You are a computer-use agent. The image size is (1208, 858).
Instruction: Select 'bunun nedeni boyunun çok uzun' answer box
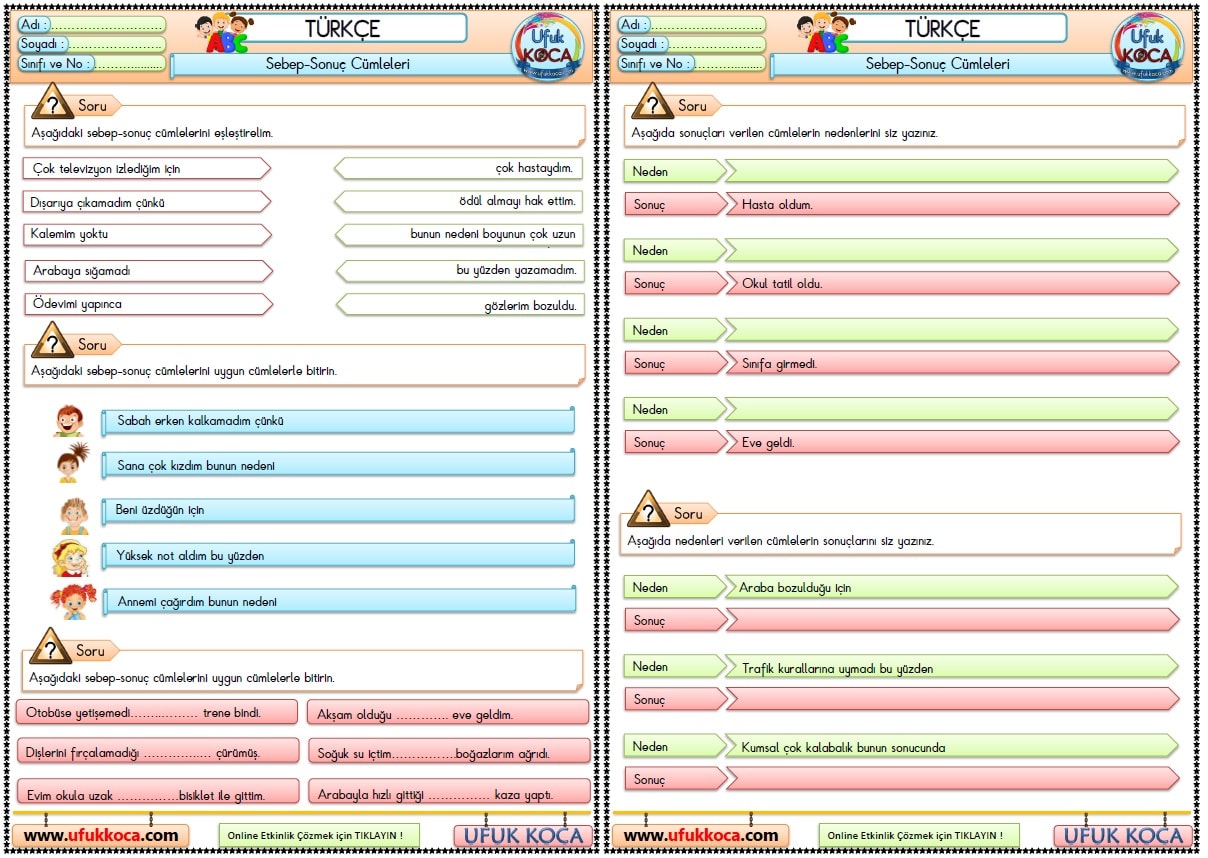pos(459,235)
